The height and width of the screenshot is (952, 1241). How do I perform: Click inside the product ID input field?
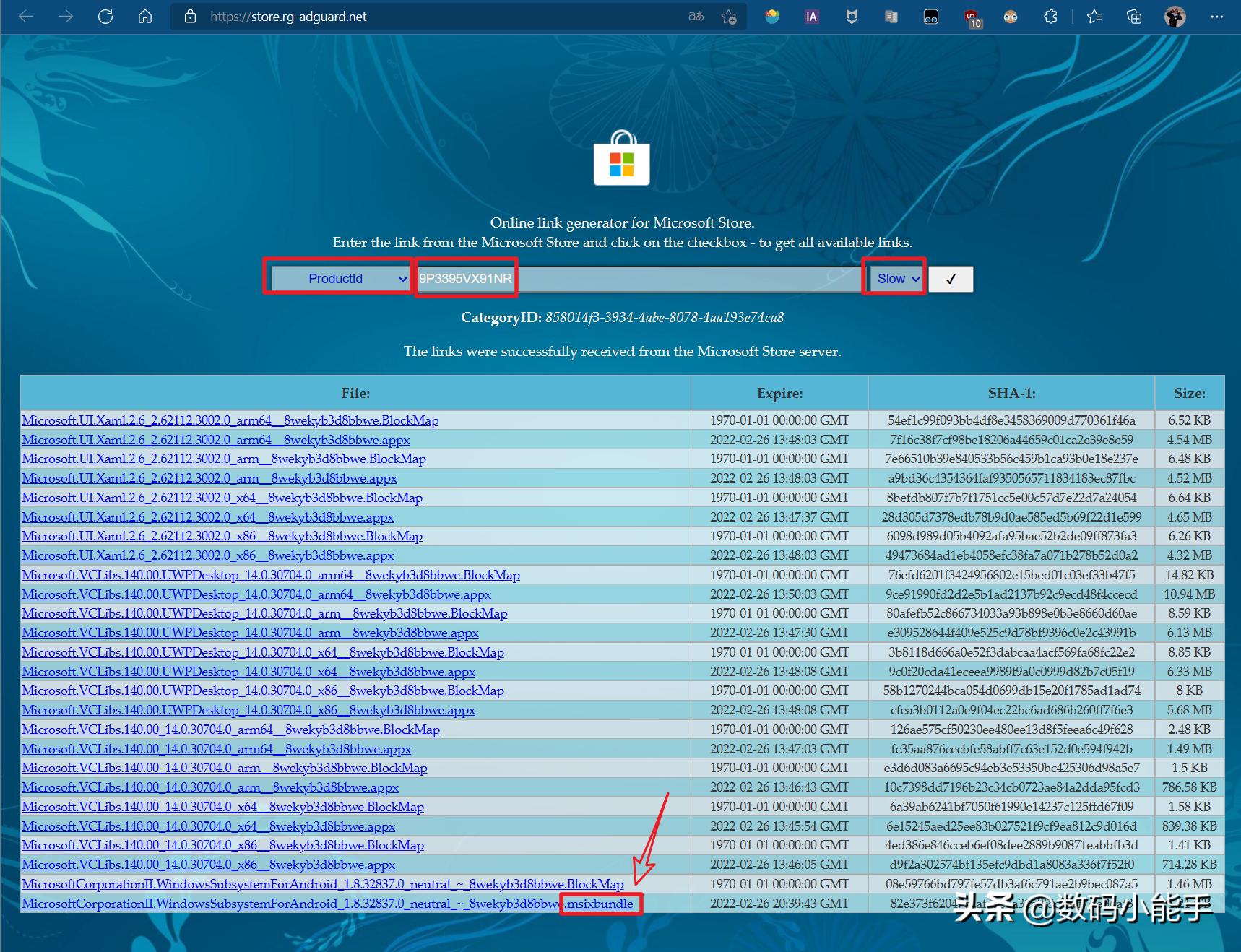coord(636,278)
